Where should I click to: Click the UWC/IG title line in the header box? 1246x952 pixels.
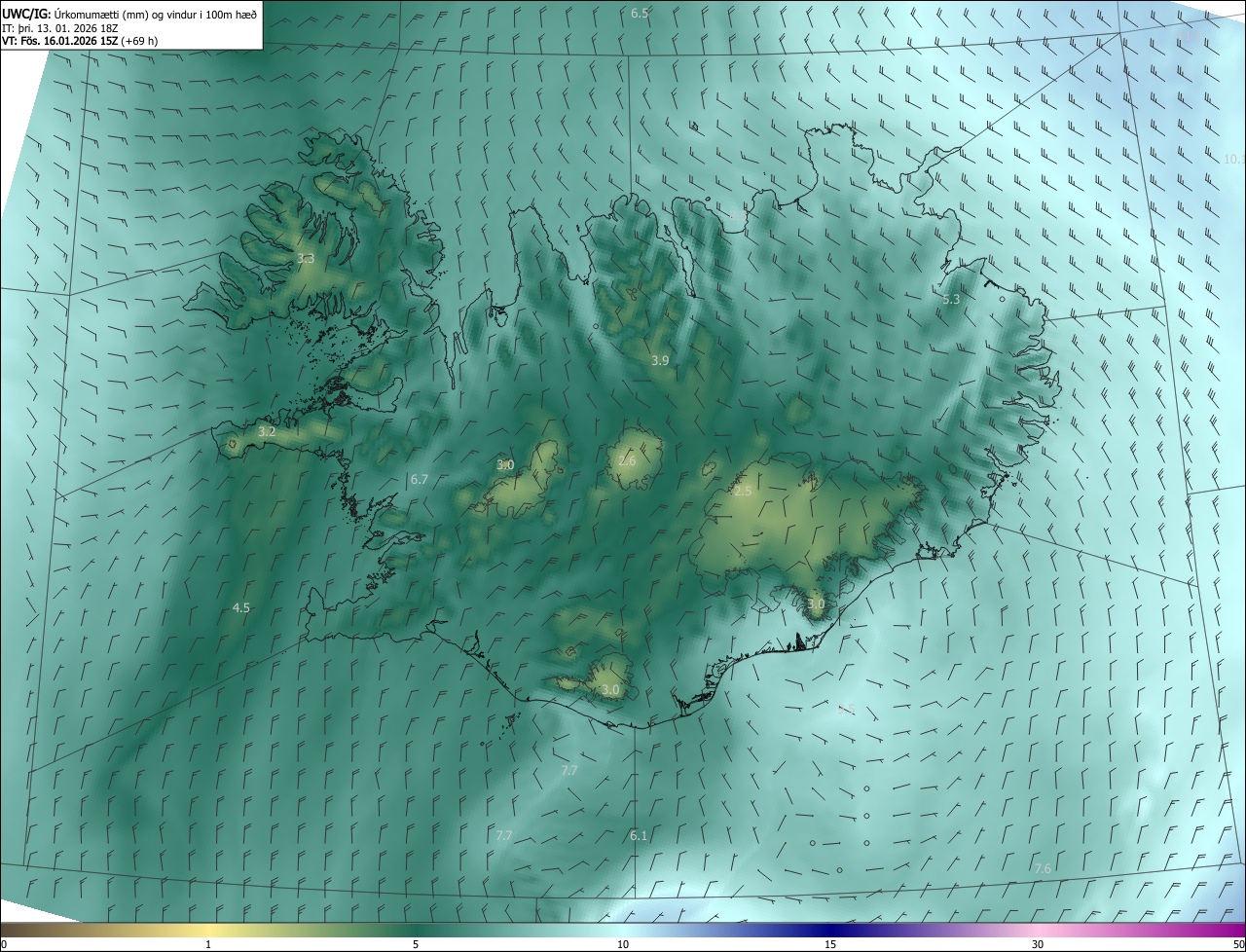point(129,14)
